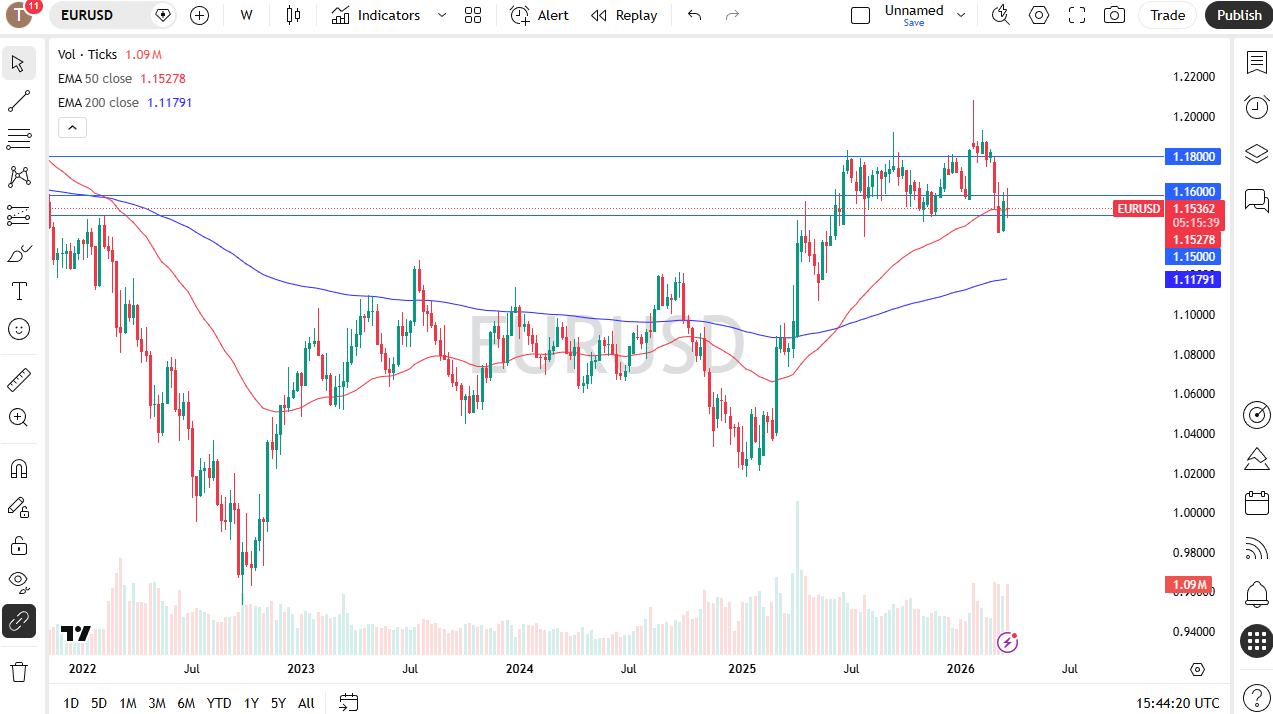Select the brush drawing tool
The width and height of the screenshot is (1273, 714).
coord(18,253)
